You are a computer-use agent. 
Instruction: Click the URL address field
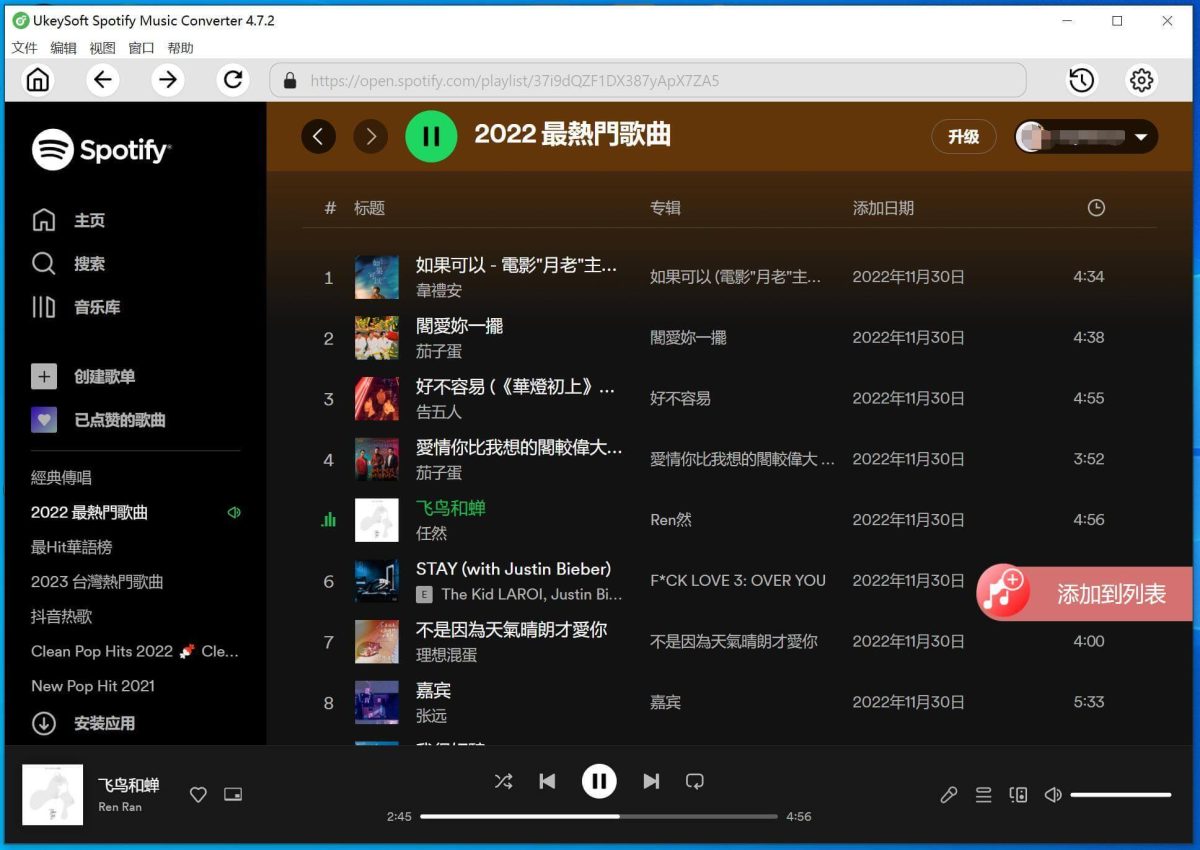648,80
